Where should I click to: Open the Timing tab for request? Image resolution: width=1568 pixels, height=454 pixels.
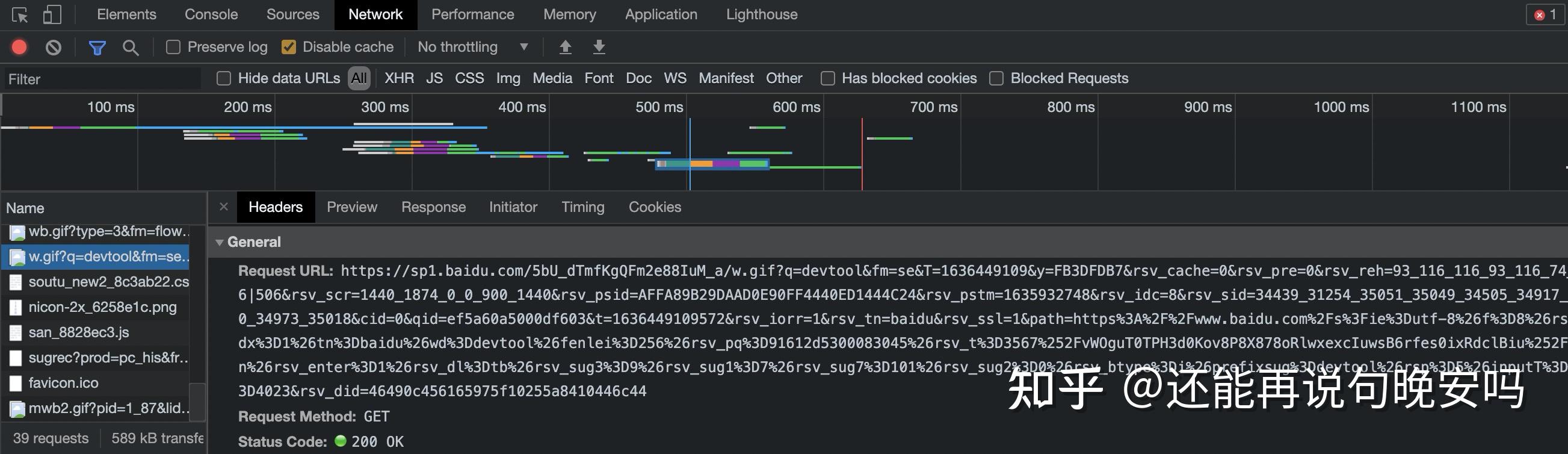point(582,207)
